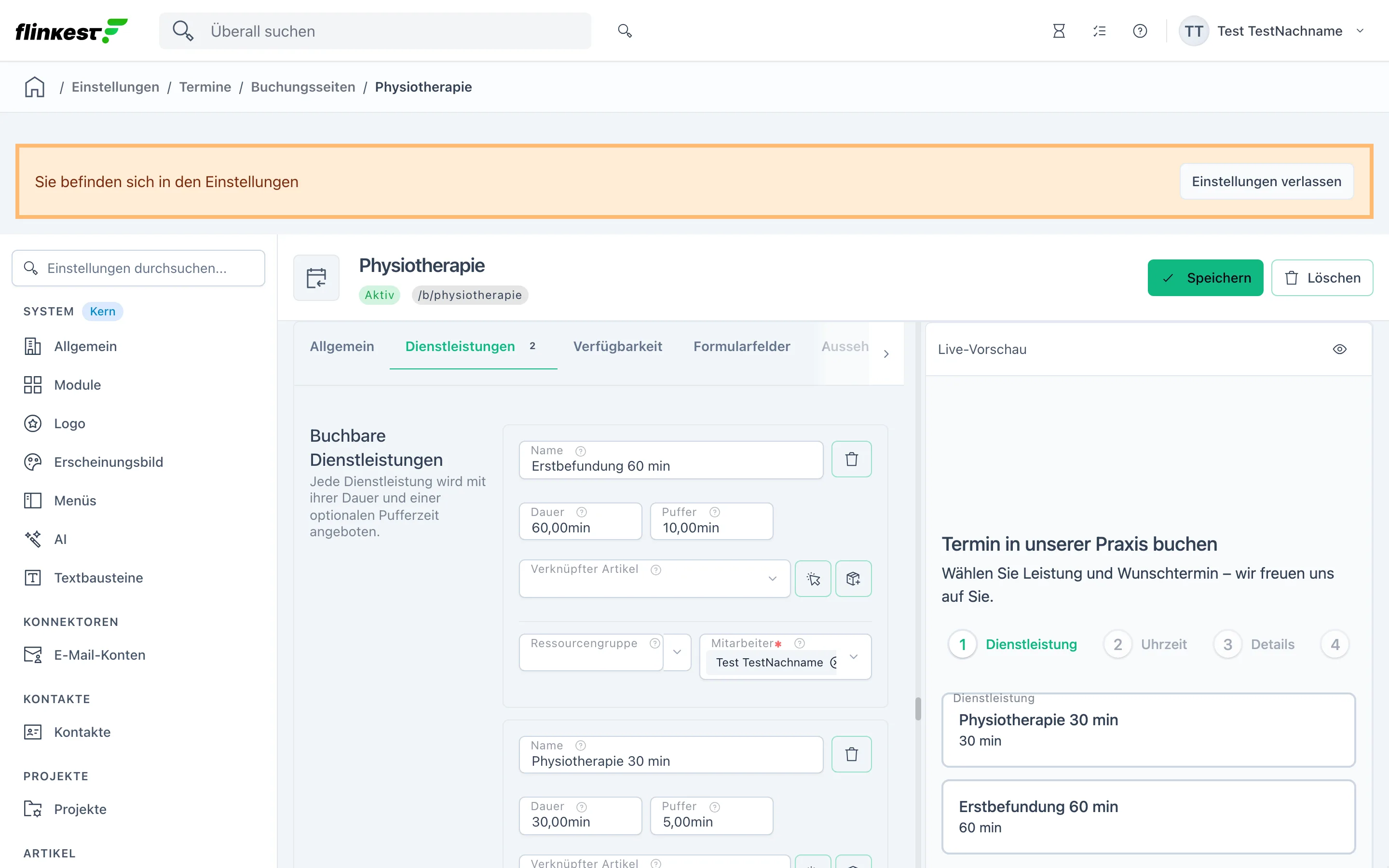Remove Test TestNachname from Mitarbeiter
The image size is (1389, 868).
click(834, 663)
